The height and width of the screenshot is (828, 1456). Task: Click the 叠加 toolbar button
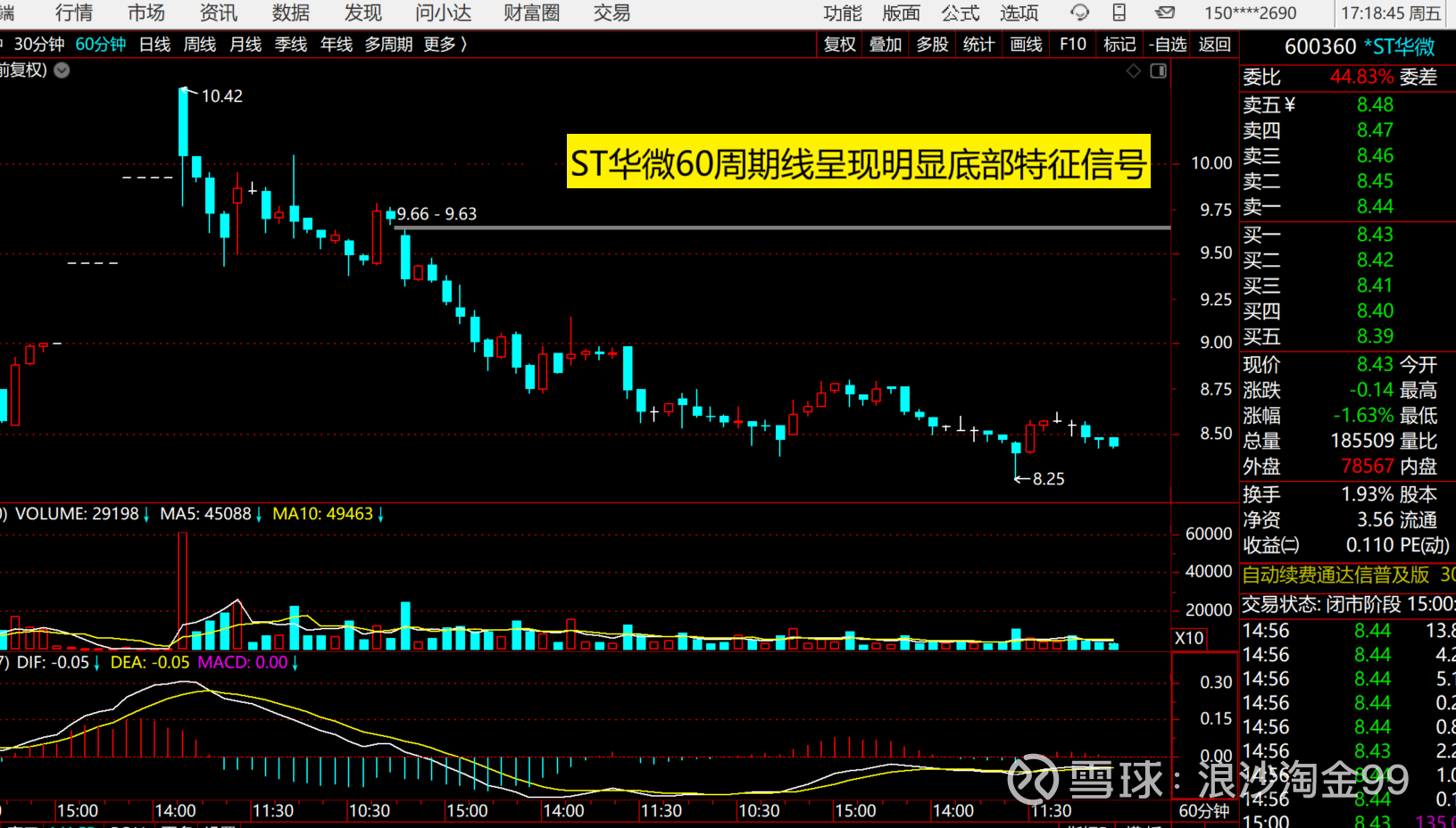click(886, 45)
